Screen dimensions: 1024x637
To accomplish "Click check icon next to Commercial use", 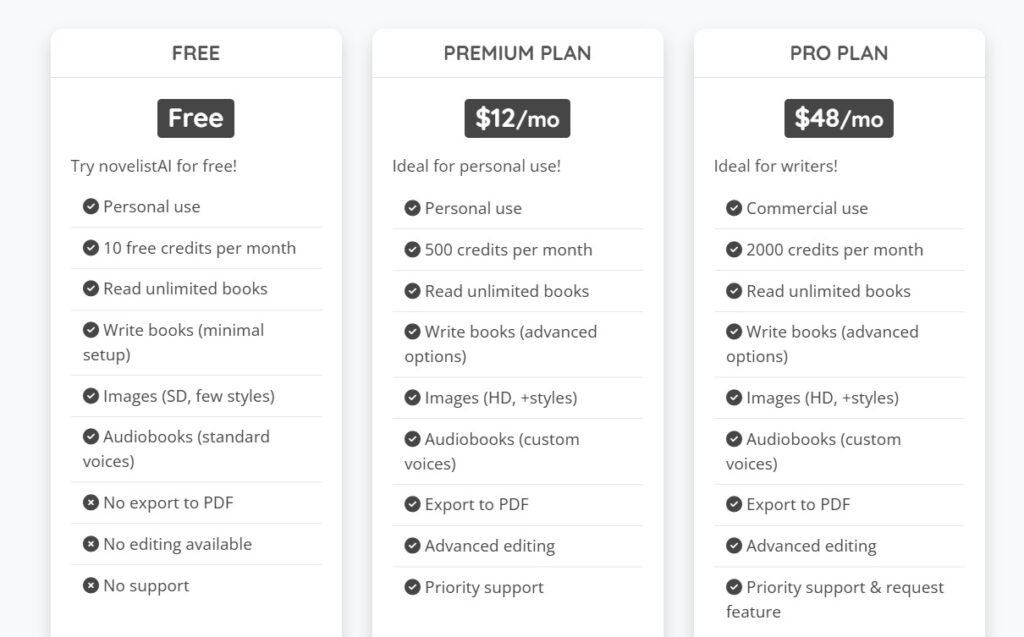I will point(734,208).
